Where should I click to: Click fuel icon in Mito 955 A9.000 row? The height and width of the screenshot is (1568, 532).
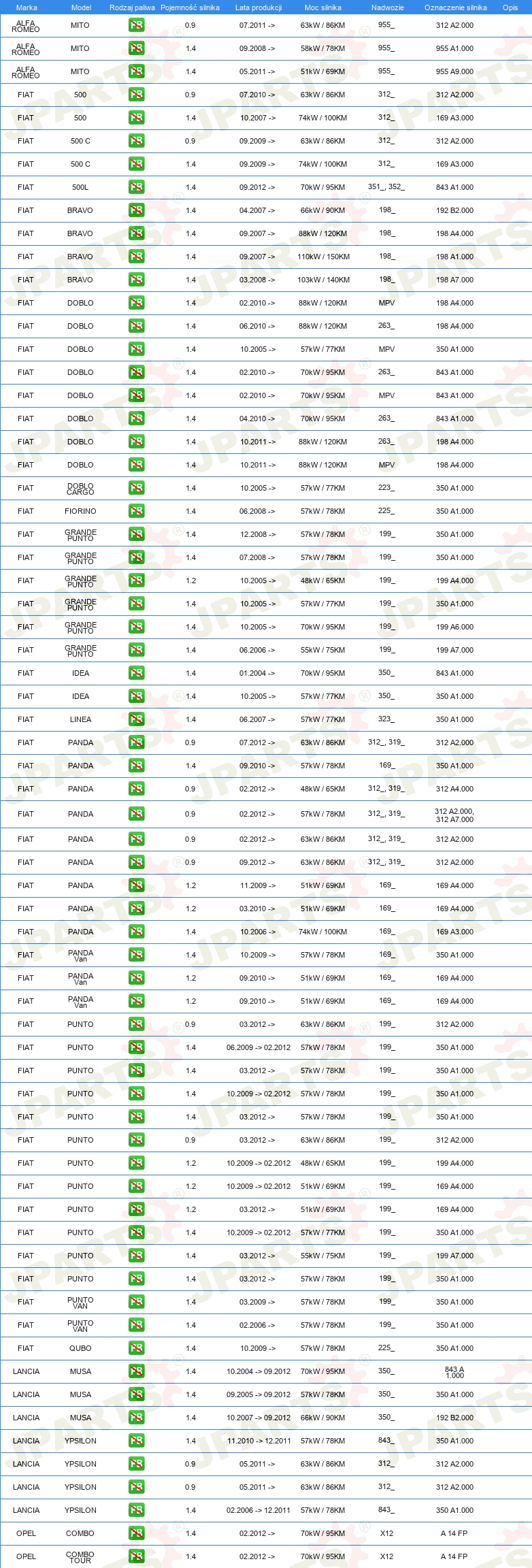coord(136,71)
